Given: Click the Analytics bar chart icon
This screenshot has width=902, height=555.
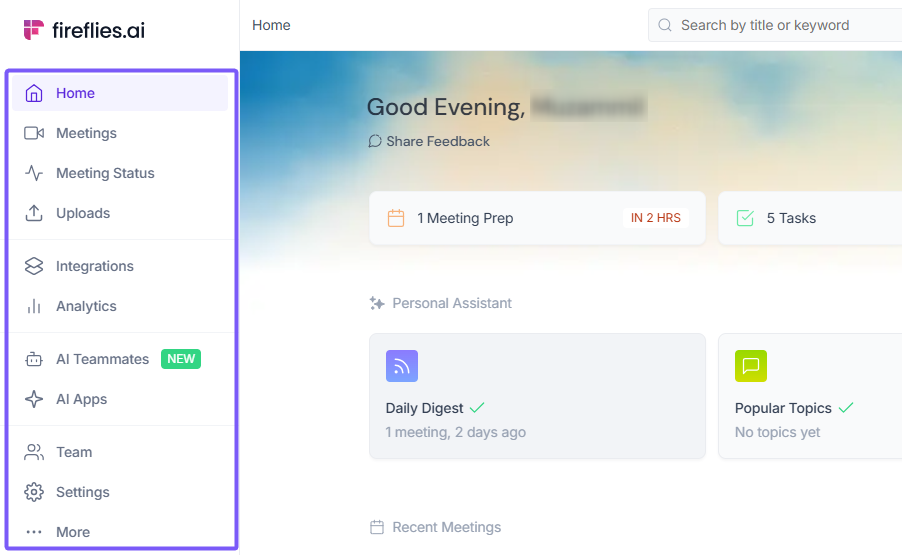Looking at the screenshot, I should tap(34, 306).
